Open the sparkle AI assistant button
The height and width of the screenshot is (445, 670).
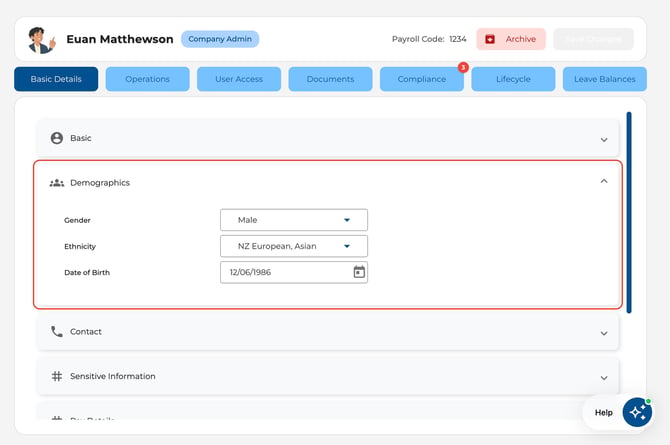[637, 413]
